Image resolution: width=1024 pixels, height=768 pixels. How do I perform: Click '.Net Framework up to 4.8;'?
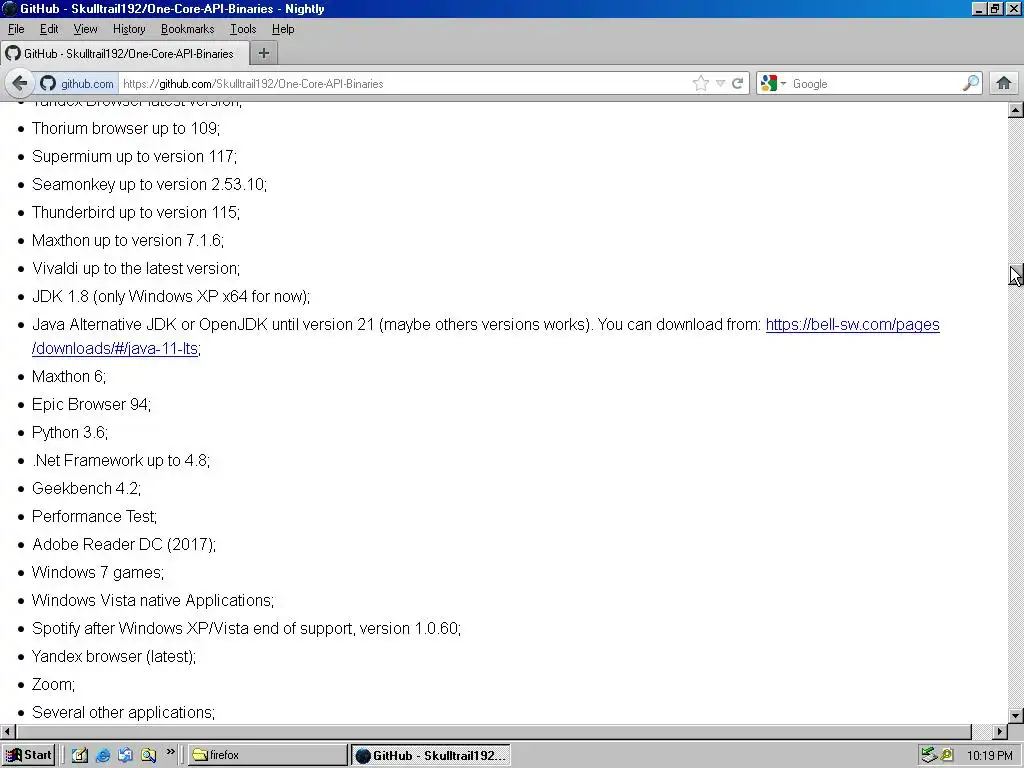coord(121,461)
